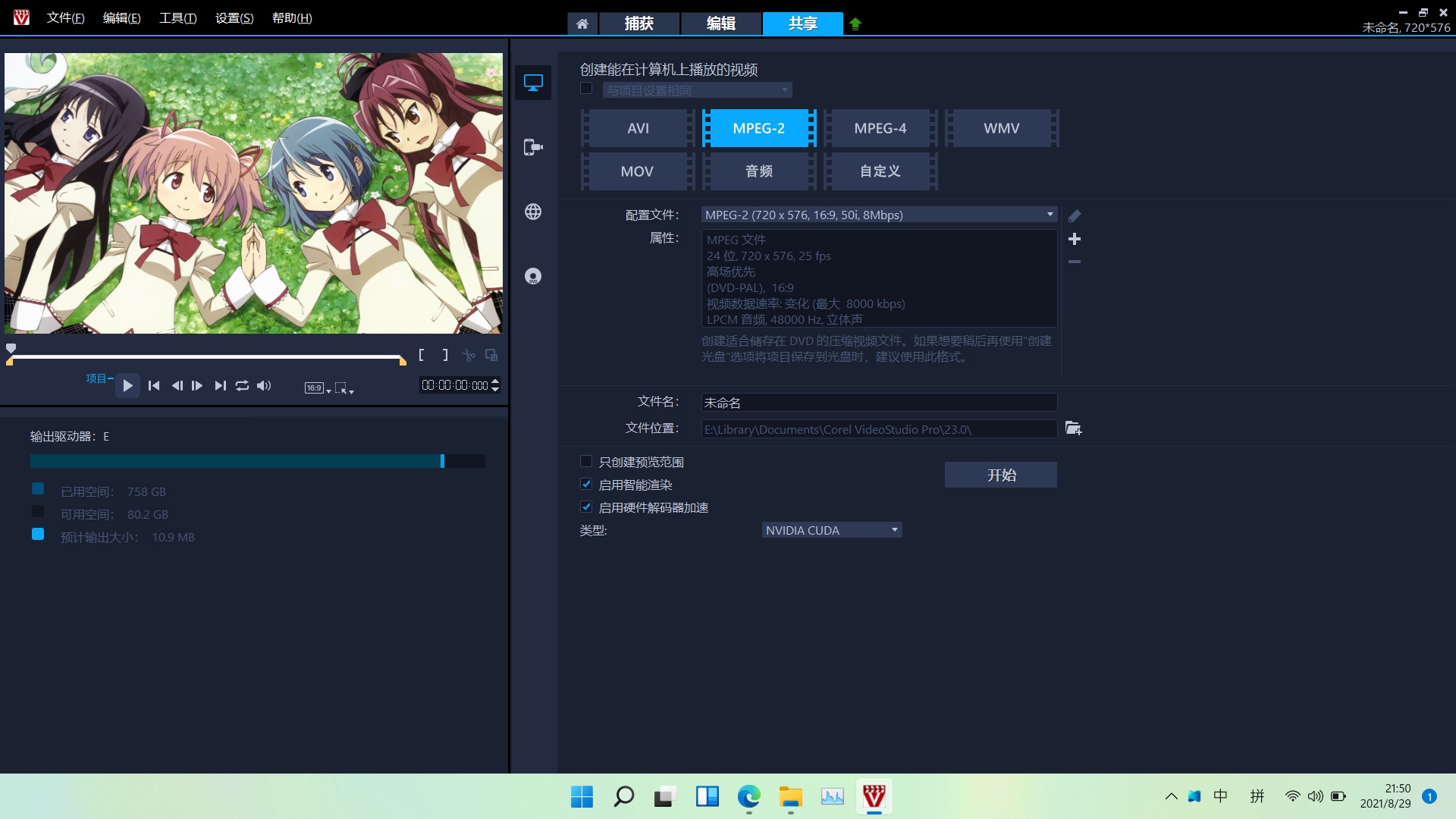Screen dimensions: 1456x819
Task: Click the VideoStudio logo icon
Action: [21, 17]
